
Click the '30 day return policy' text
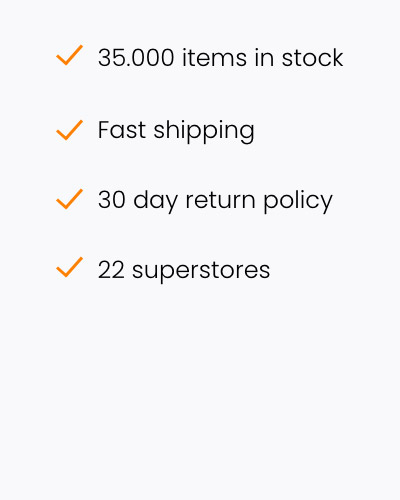click(215, 201)
